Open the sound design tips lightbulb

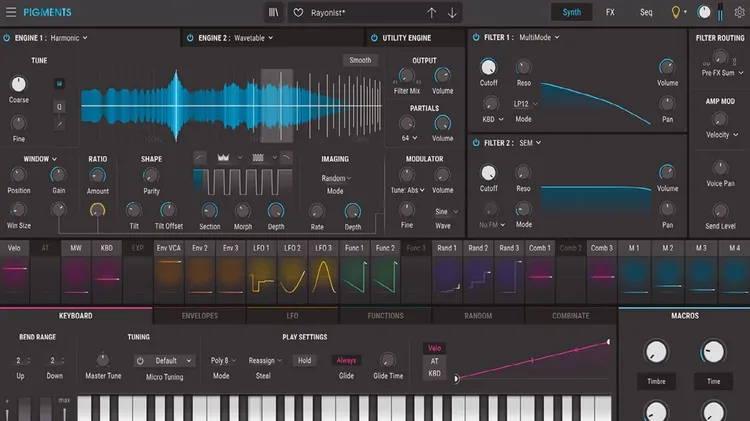675,12
